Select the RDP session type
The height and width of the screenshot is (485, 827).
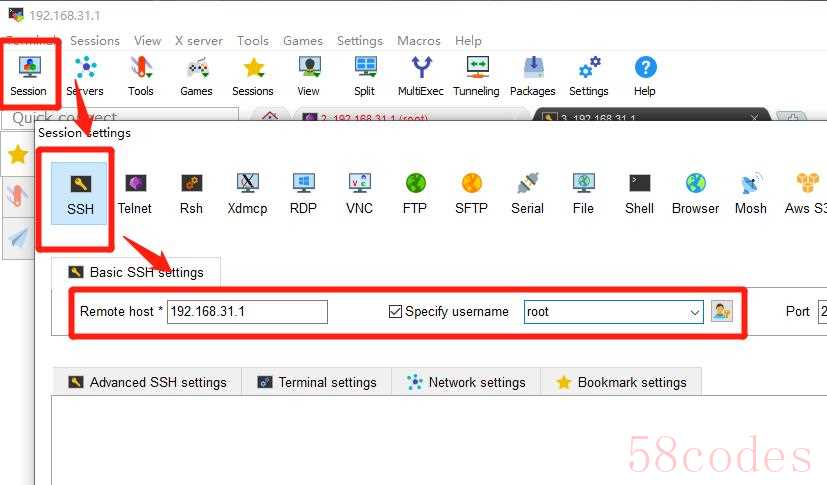[x=303, y=193]
